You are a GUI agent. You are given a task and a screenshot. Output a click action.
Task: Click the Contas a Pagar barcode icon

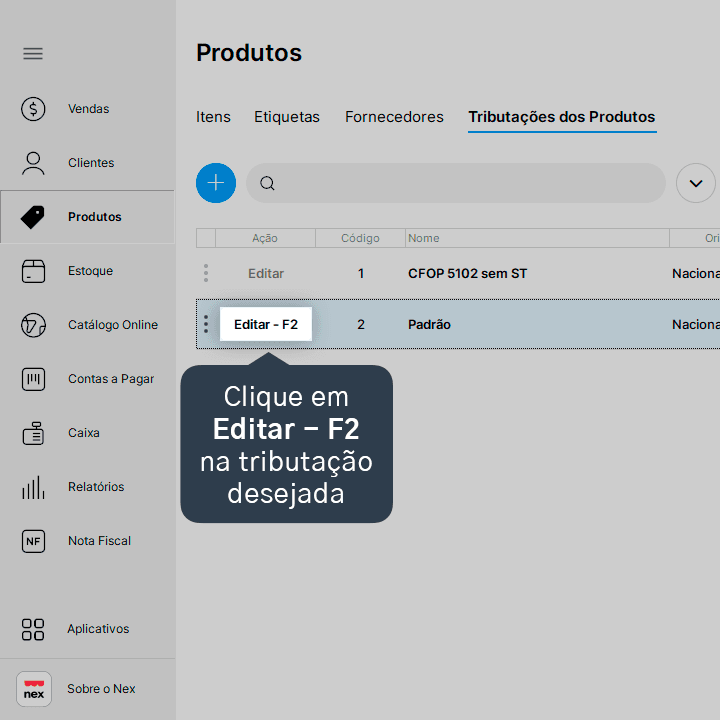[x=33, y=379]
